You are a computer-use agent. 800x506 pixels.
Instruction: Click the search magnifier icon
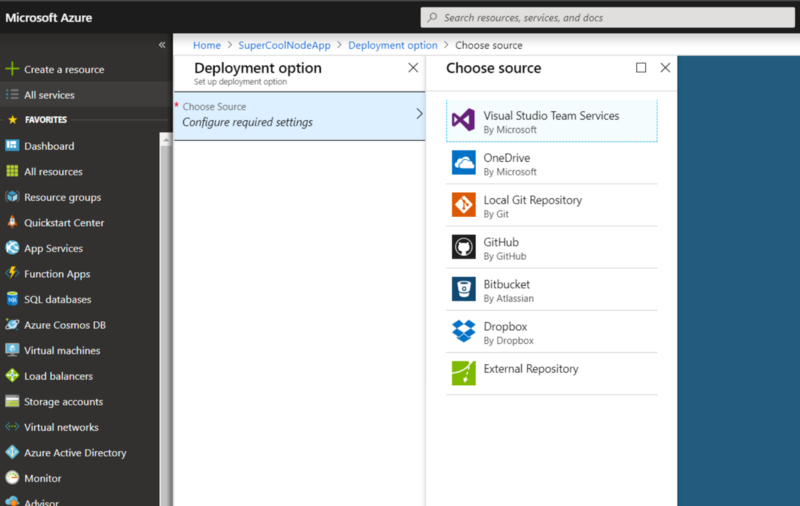(x=432, y=18)
